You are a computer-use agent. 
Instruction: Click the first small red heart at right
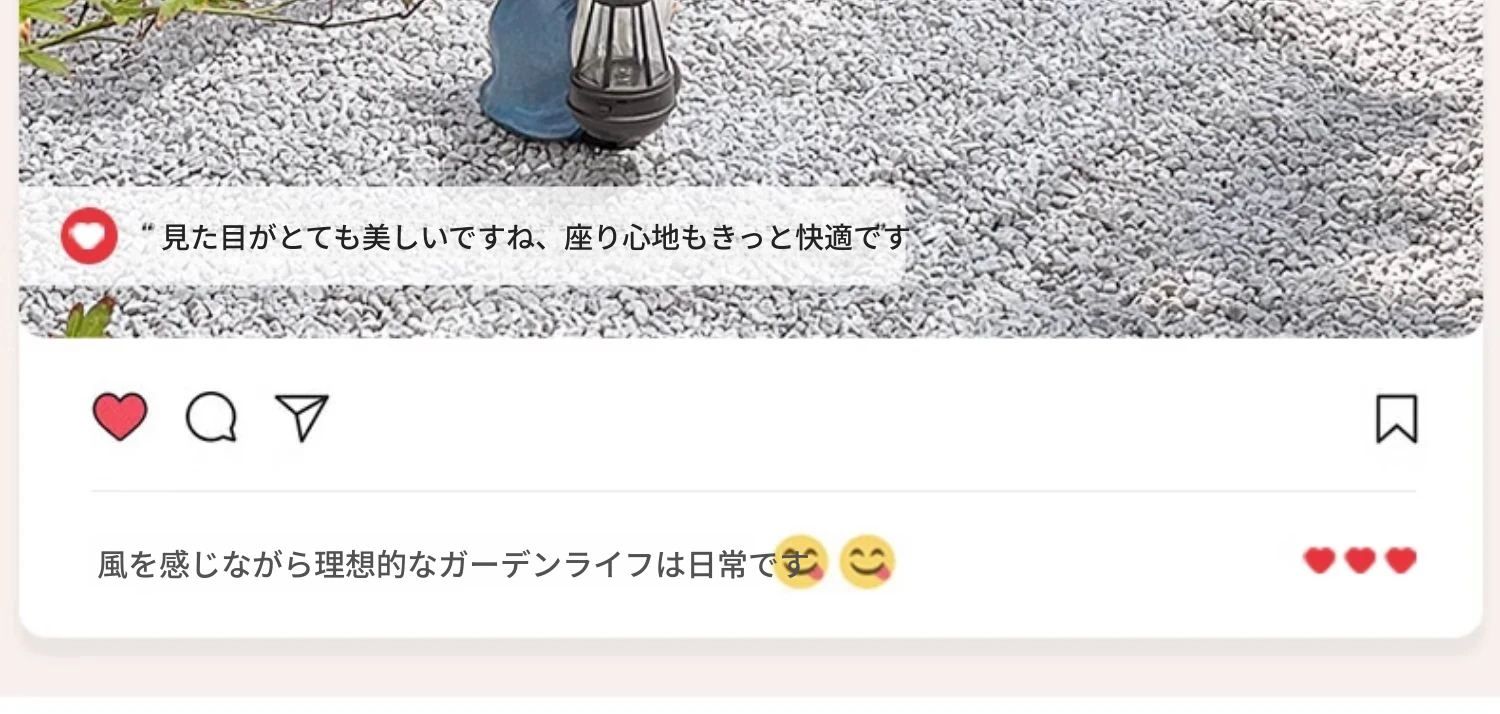tap(1320, 561)
